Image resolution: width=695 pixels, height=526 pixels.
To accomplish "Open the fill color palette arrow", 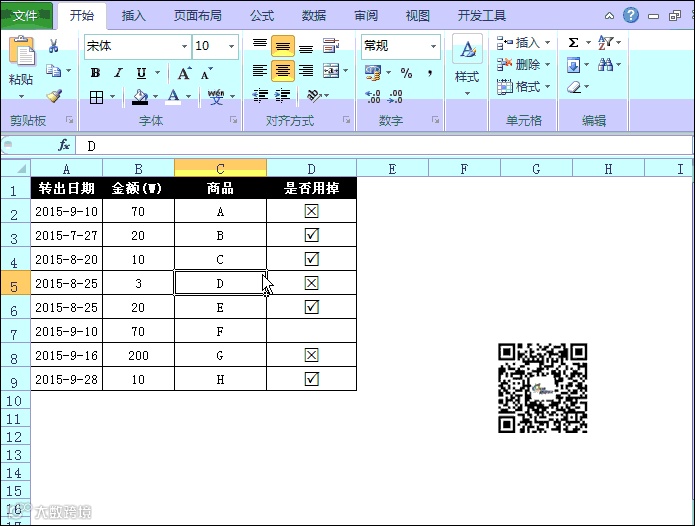I will tap(156, 97).
